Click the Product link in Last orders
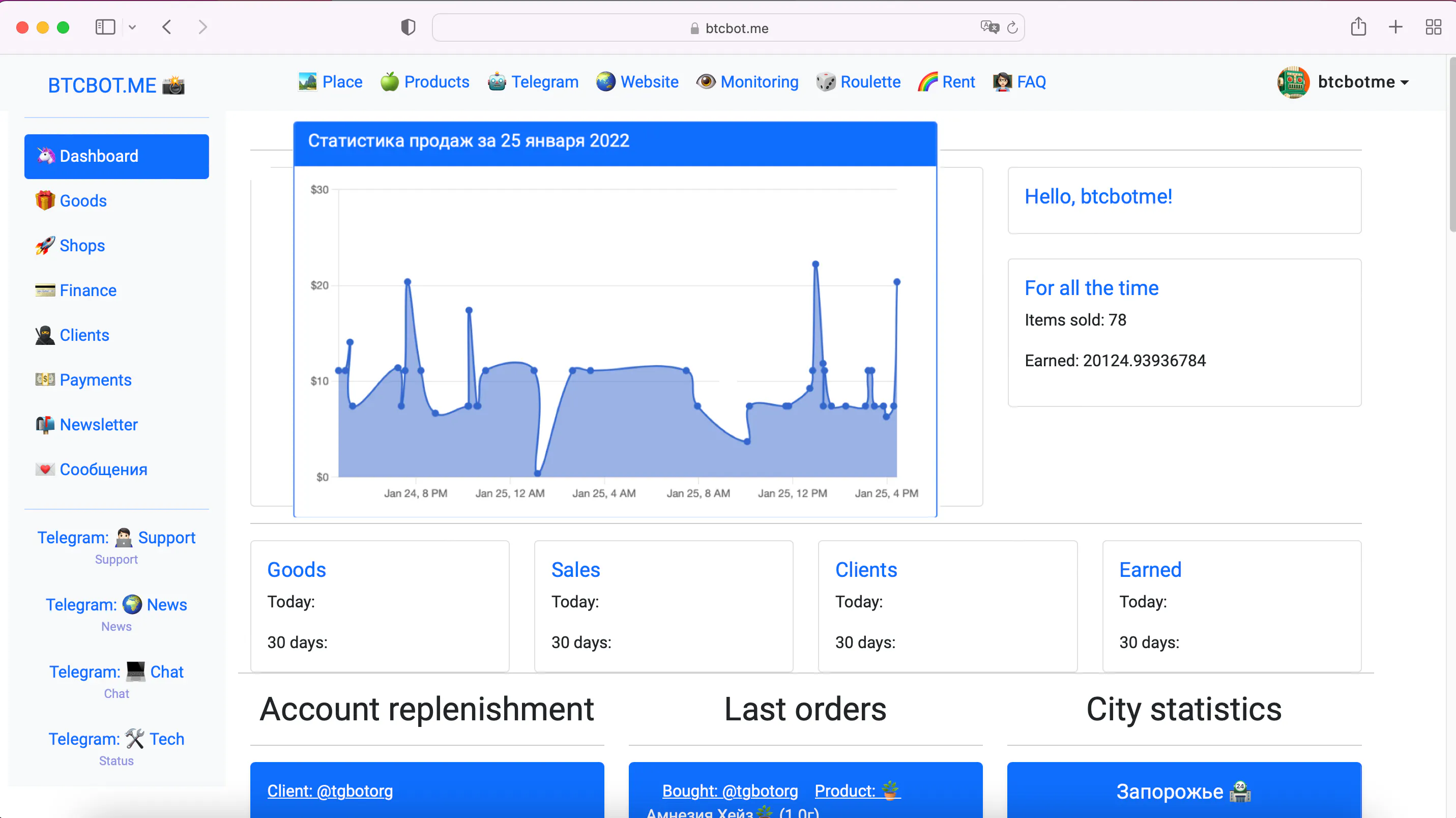 (x=858, y=791)
